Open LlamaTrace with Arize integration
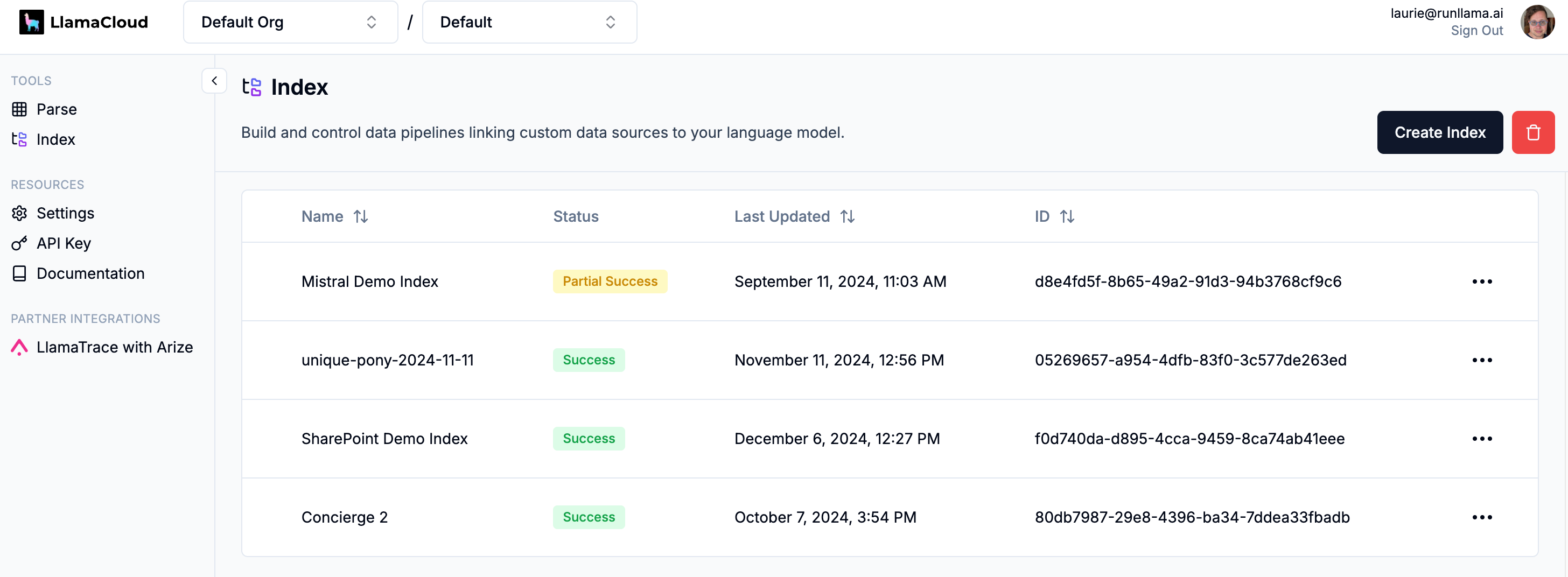The height and width of the screenshot is (577, 1568). (x=115, y=348)
